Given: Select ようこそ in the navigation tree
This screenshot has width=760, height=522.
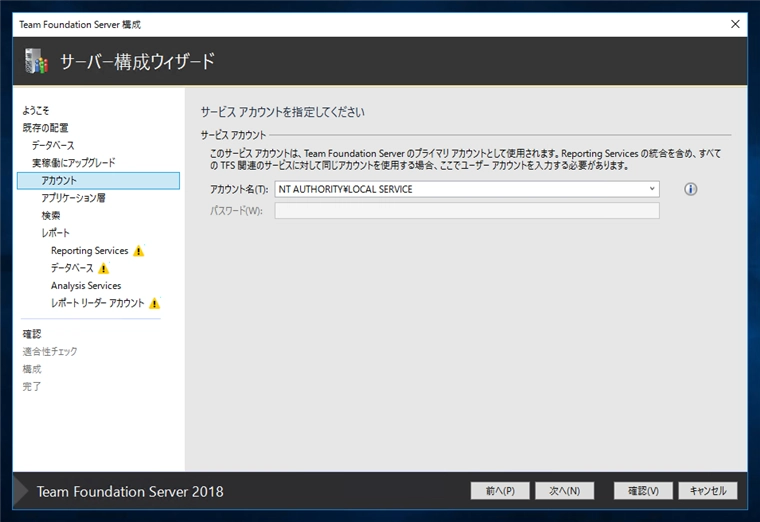Looking at the screenshot, I should tap(35, 111).
